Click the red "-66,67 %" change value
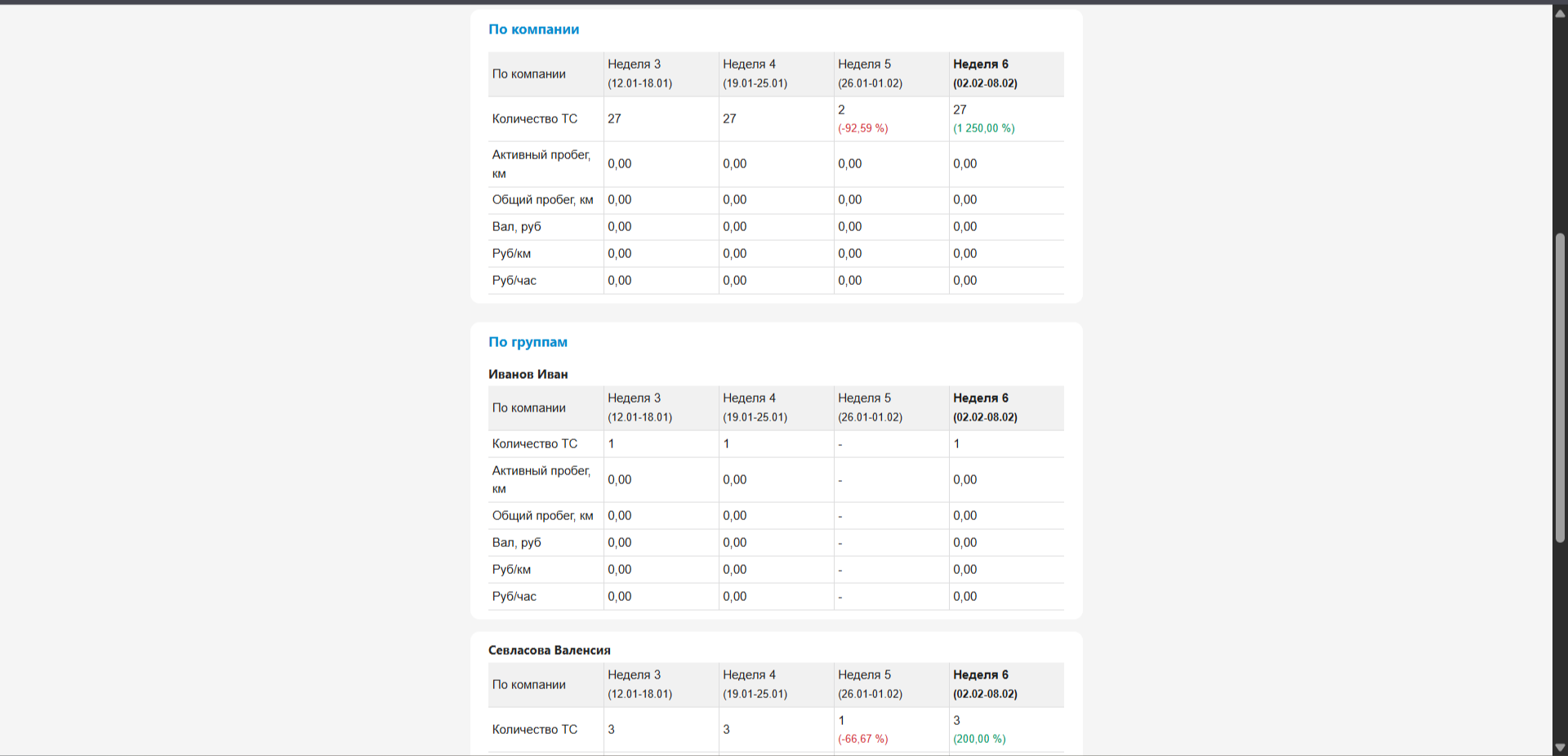Image resolution: width=1568 pixels, height=756 pixels. 863,739
